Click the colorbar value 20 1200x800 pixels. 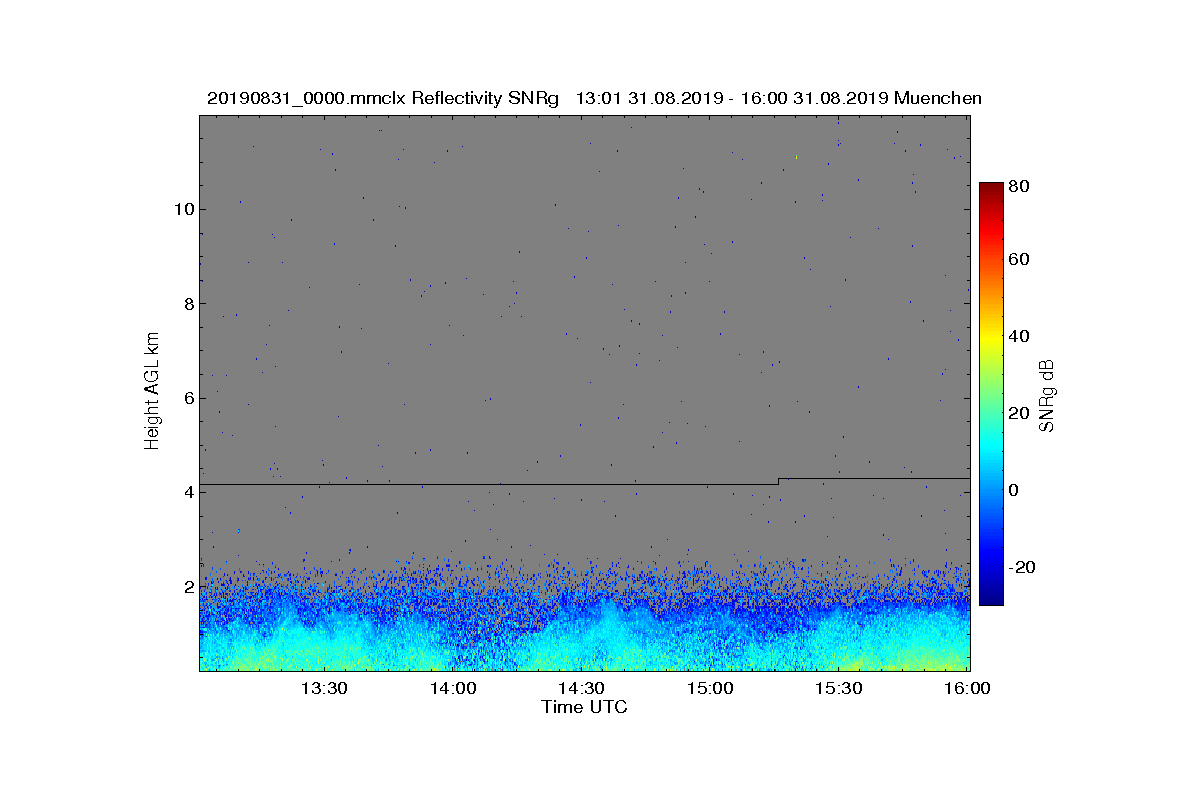[1019, 414]
